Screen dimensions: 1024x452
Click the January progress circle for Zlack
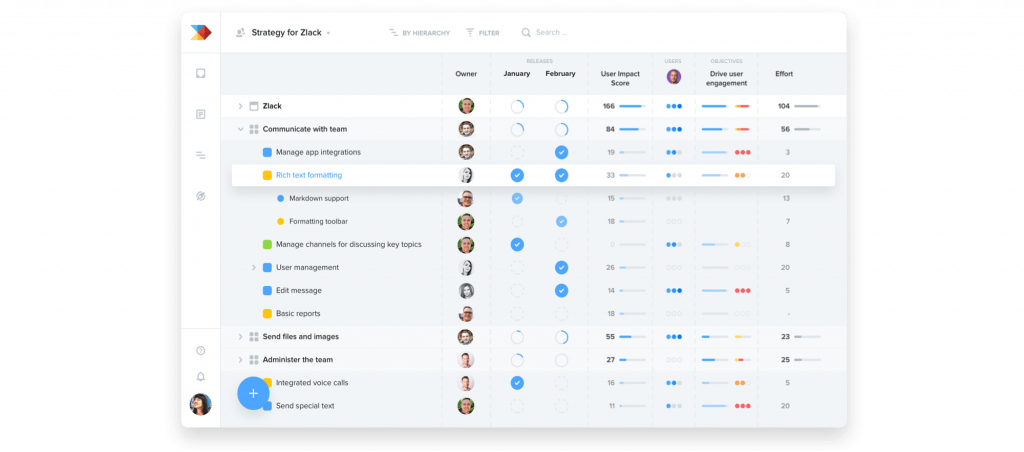(517, 106)
